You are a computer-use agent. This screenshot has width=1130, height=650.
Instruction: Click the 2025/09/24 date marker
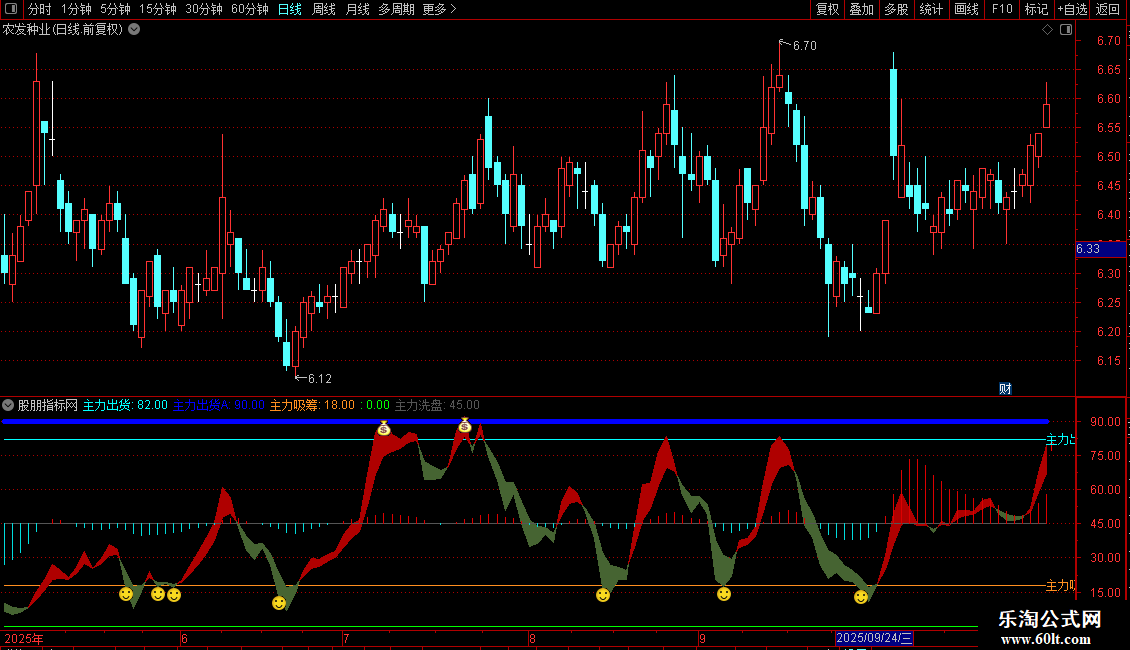[874, 638]
